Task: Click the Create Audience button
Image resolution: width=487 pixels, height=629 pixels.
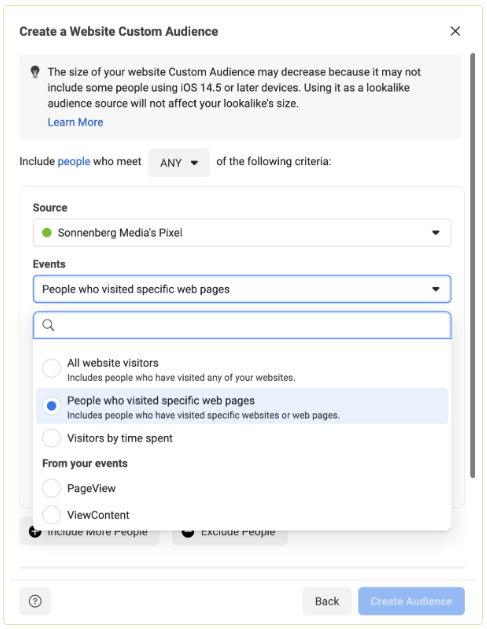Action: (x=411, y=601)
